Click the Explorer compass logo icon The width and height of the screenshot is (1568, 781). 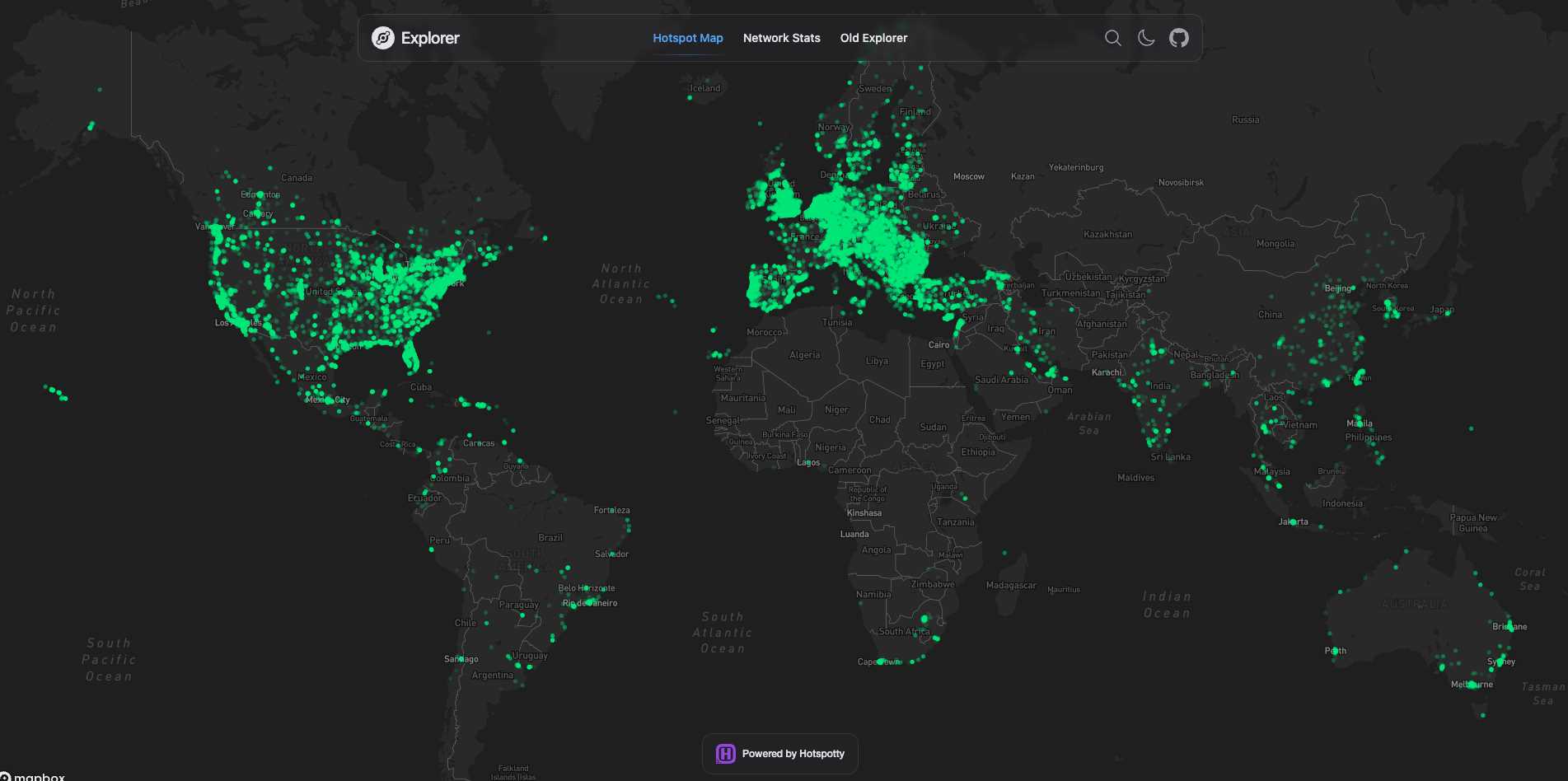point(382,38)
